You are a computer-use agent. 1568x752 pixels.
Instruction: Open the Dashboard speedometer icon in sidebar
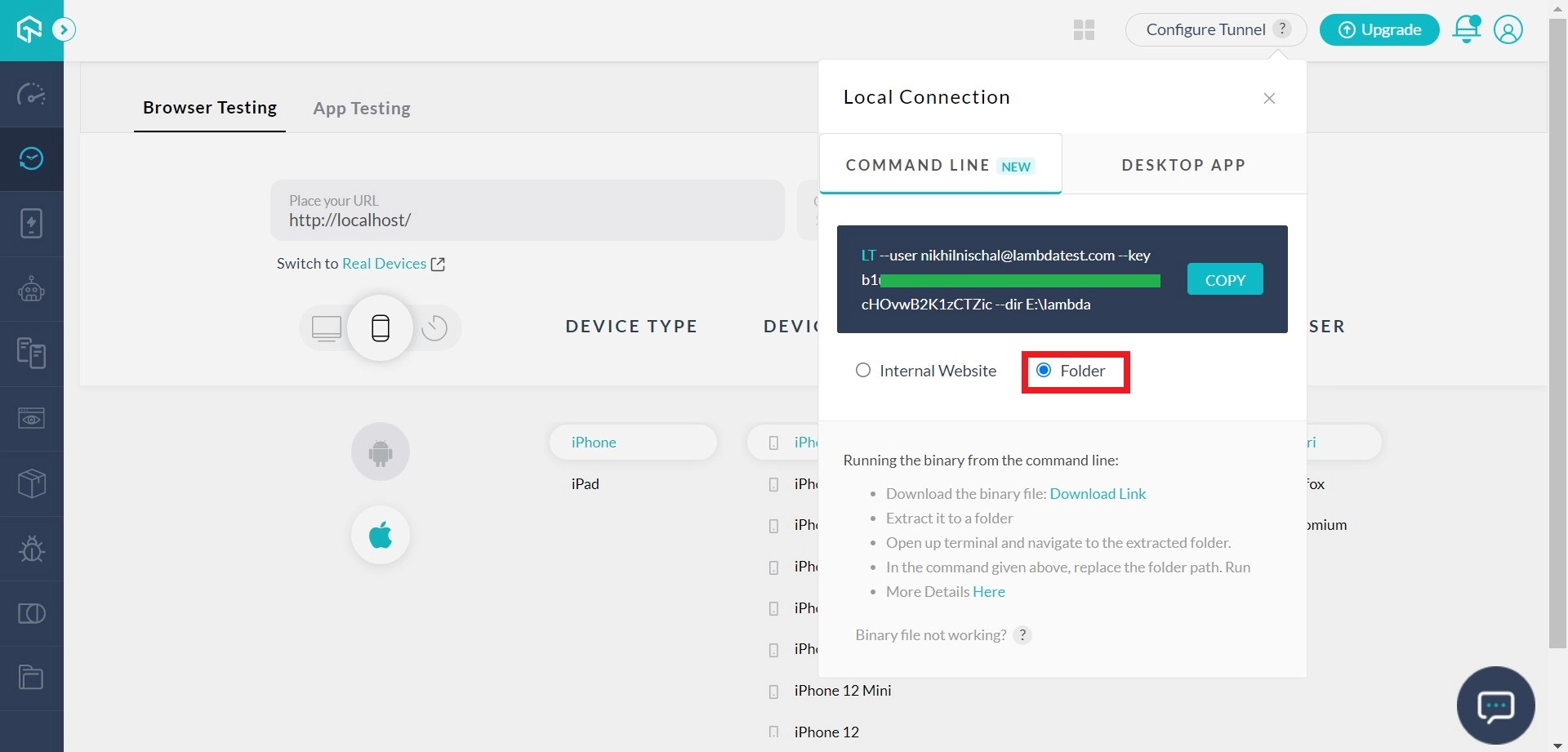tap(31, 95)
